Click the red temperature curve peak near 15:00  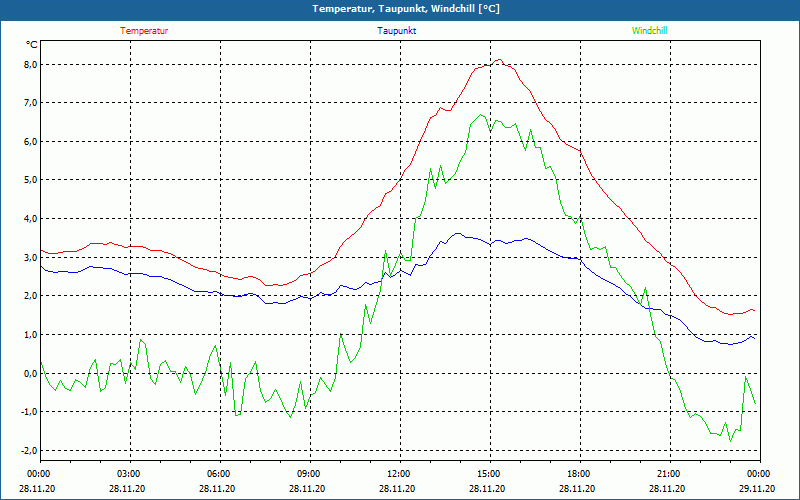[499, 60]
